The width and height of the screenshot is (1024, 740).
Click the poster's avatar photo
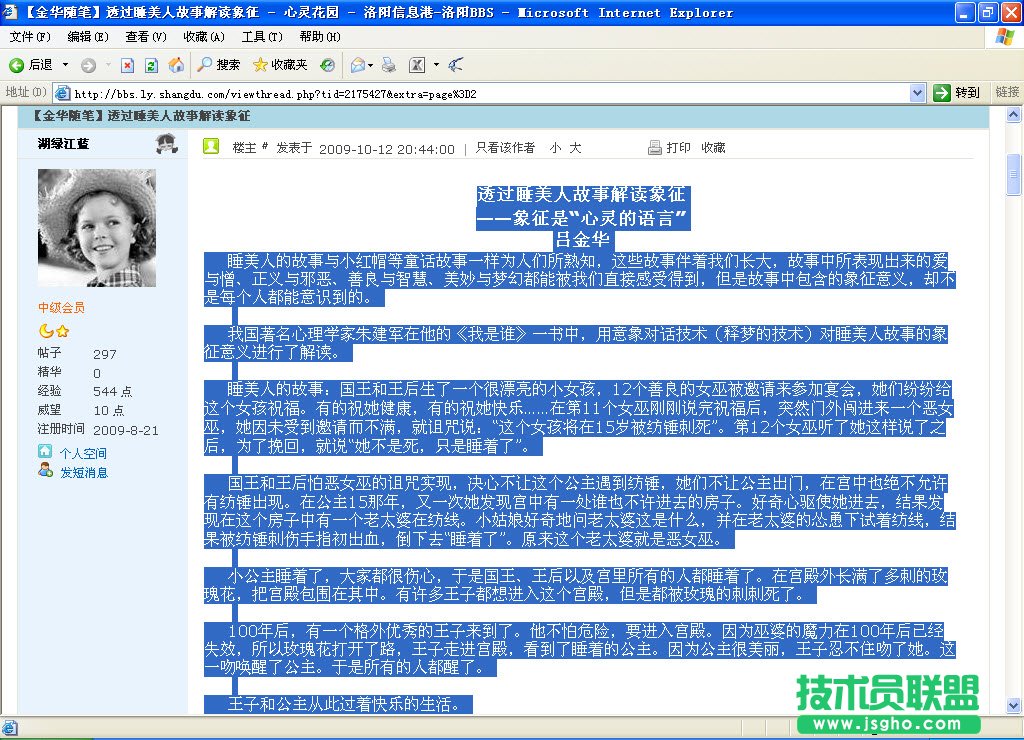coord(97,227)
